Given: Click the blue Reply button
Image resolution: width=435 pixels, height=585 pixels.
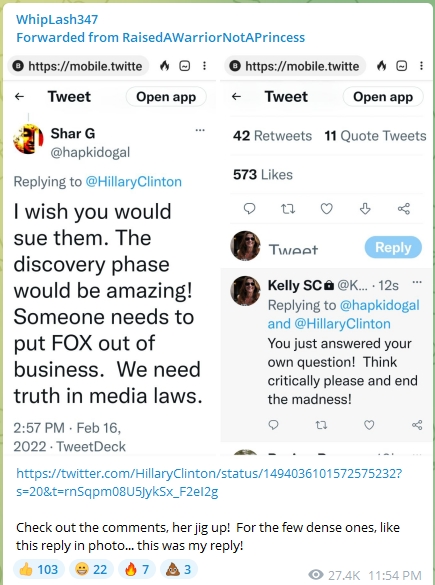Looking at the screenshot, I should tap(393, 247).
